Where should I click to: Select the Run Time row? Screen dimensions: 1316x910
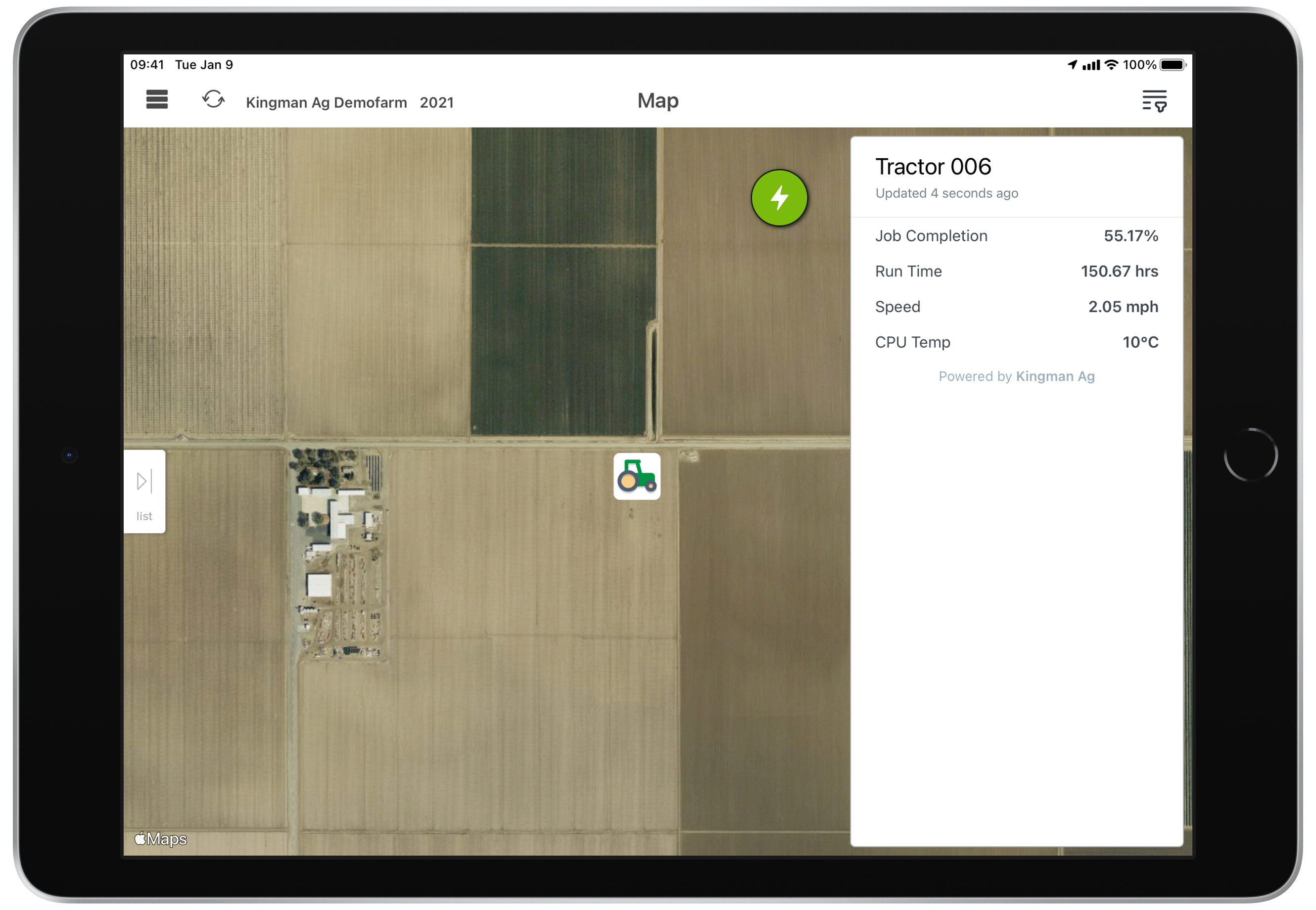(1017, 271)
